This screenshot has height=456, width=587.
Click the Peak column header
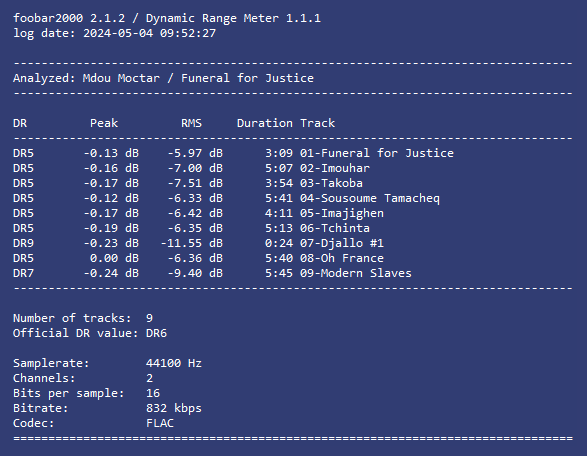click(x=104, y=123)
